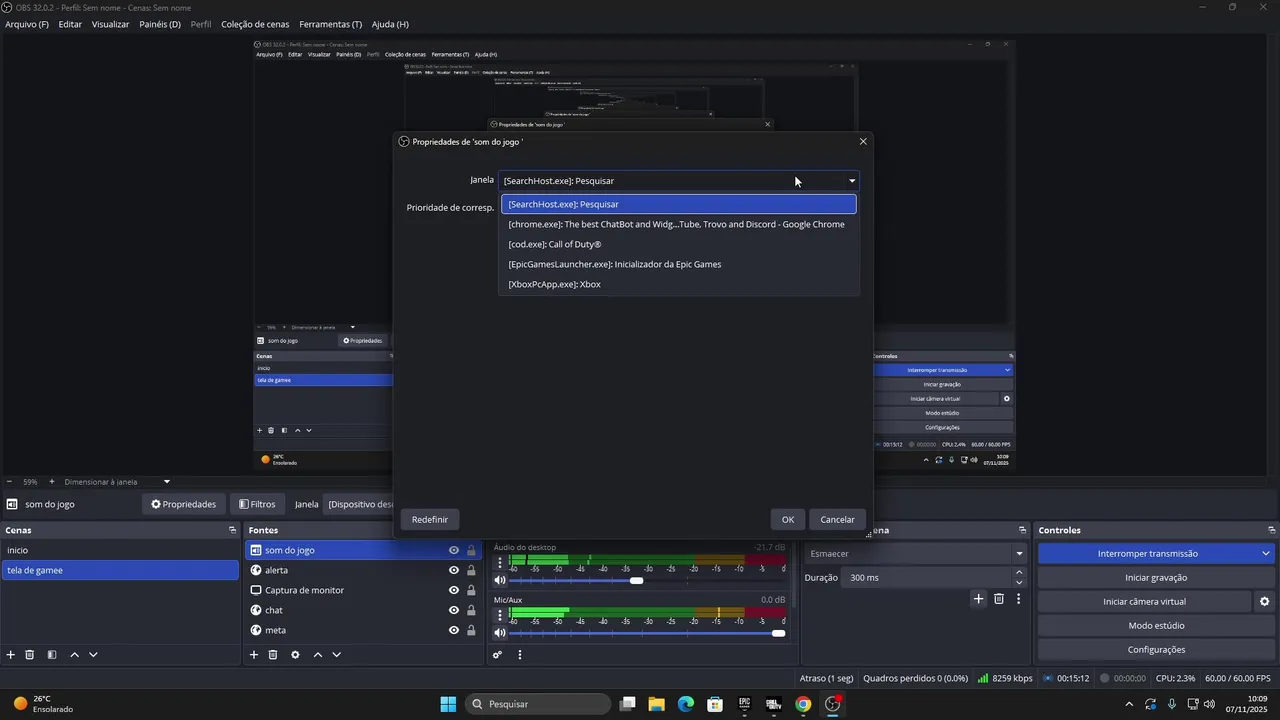
Task: Mute Áudio do desktop speaker icon
Action: [500, 580]
